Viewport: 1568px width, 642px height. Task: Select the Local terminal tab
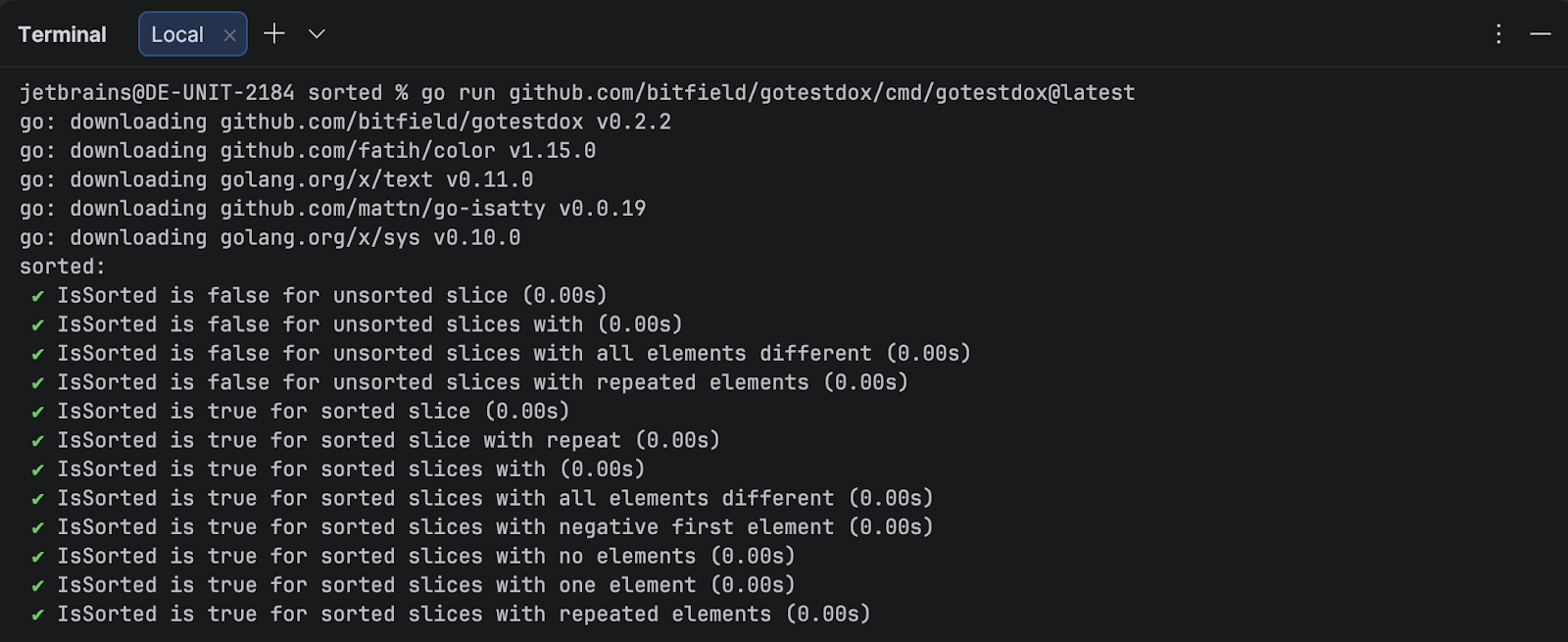tap(177, 34)
